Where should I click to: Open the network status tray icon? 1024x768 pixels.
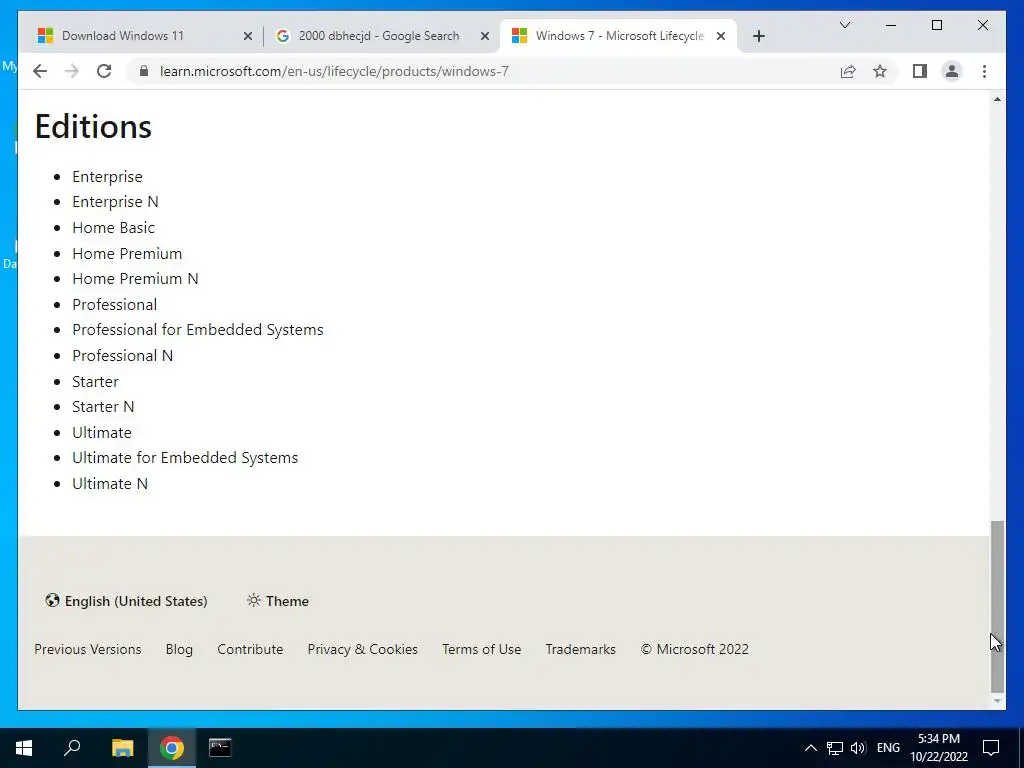click(835, 748)
